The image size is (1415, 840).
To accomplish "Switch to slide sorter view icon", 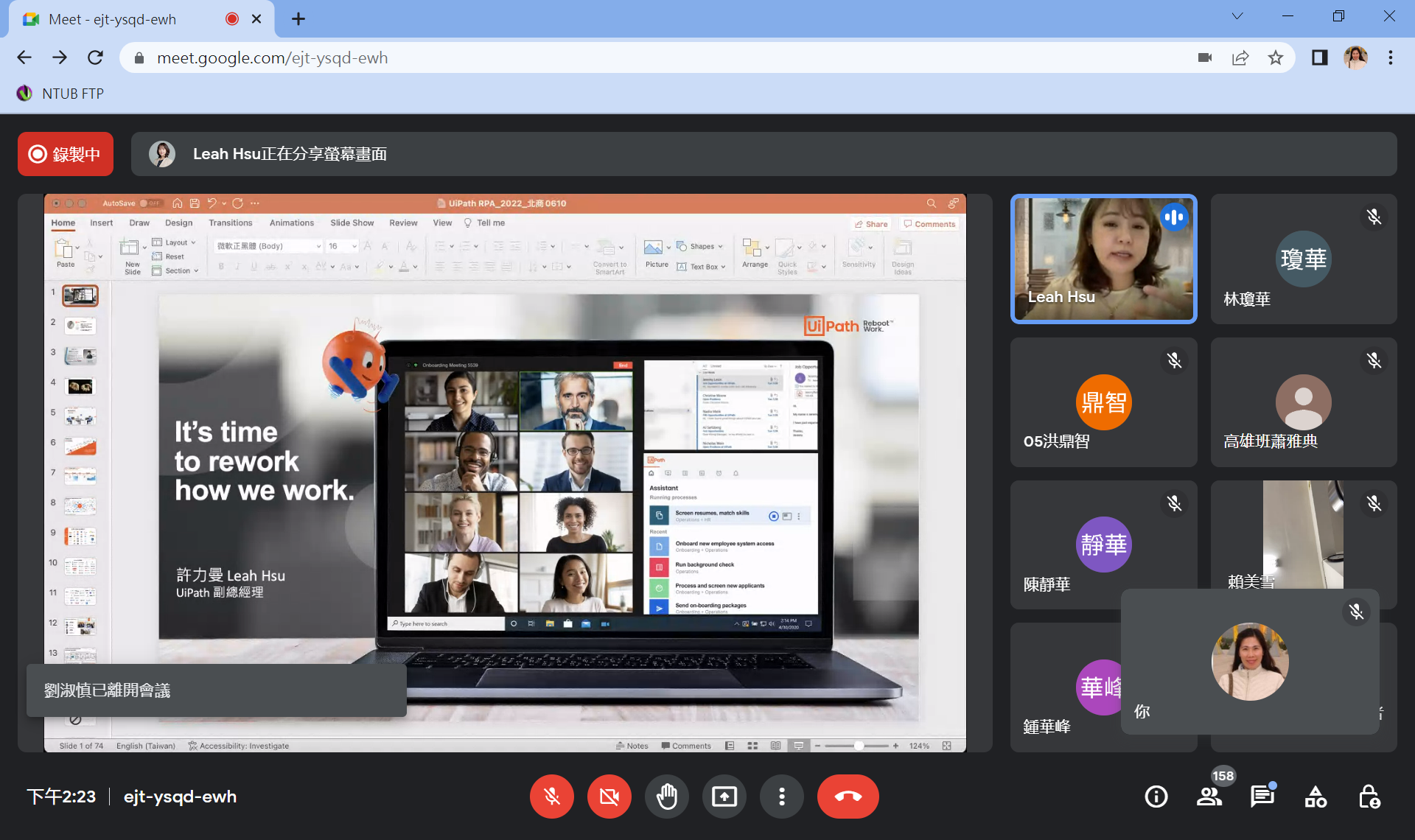I will [x=752, y=746].
